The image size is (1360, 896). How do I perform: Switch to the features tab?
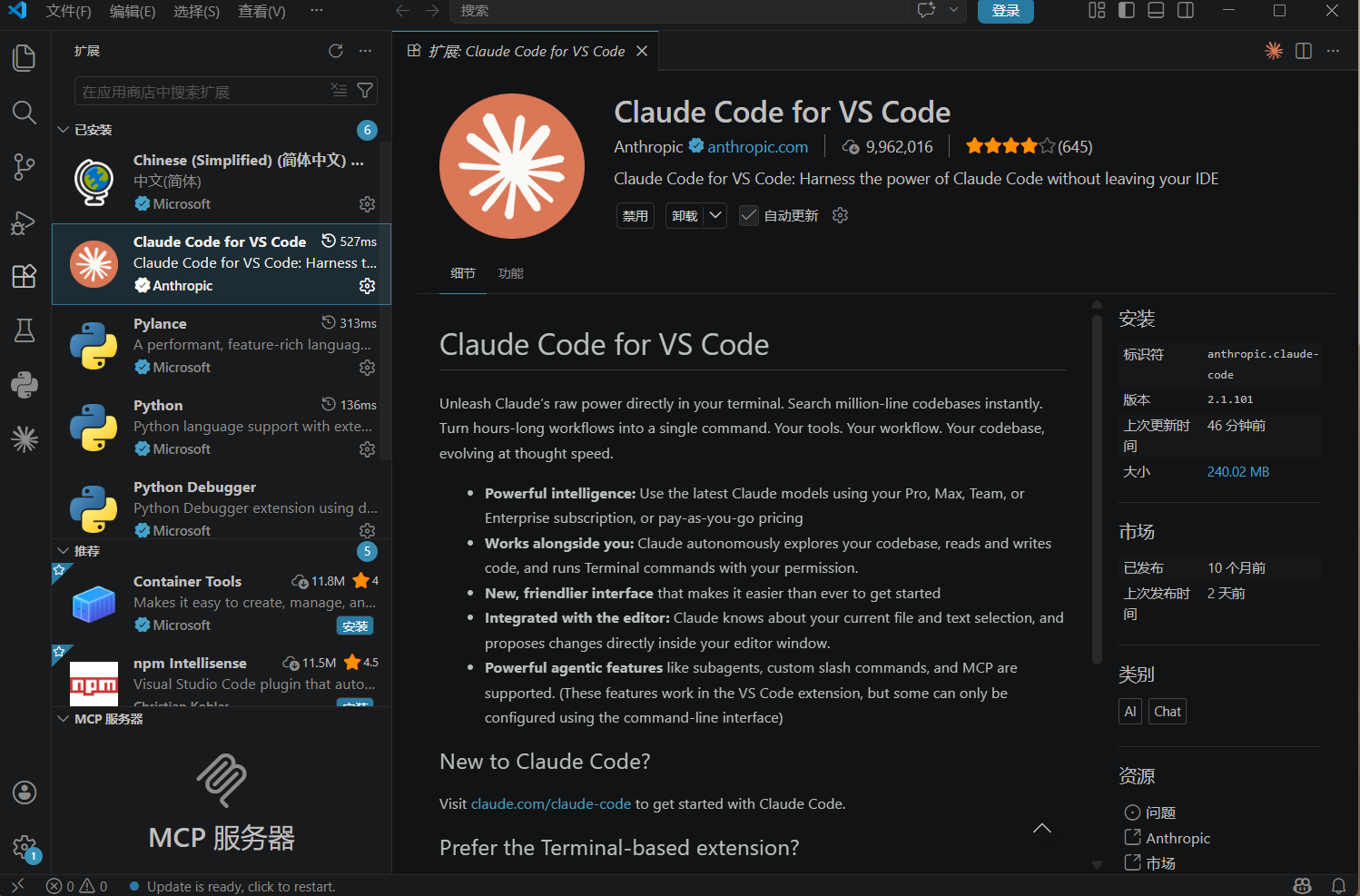click(510, 273)
